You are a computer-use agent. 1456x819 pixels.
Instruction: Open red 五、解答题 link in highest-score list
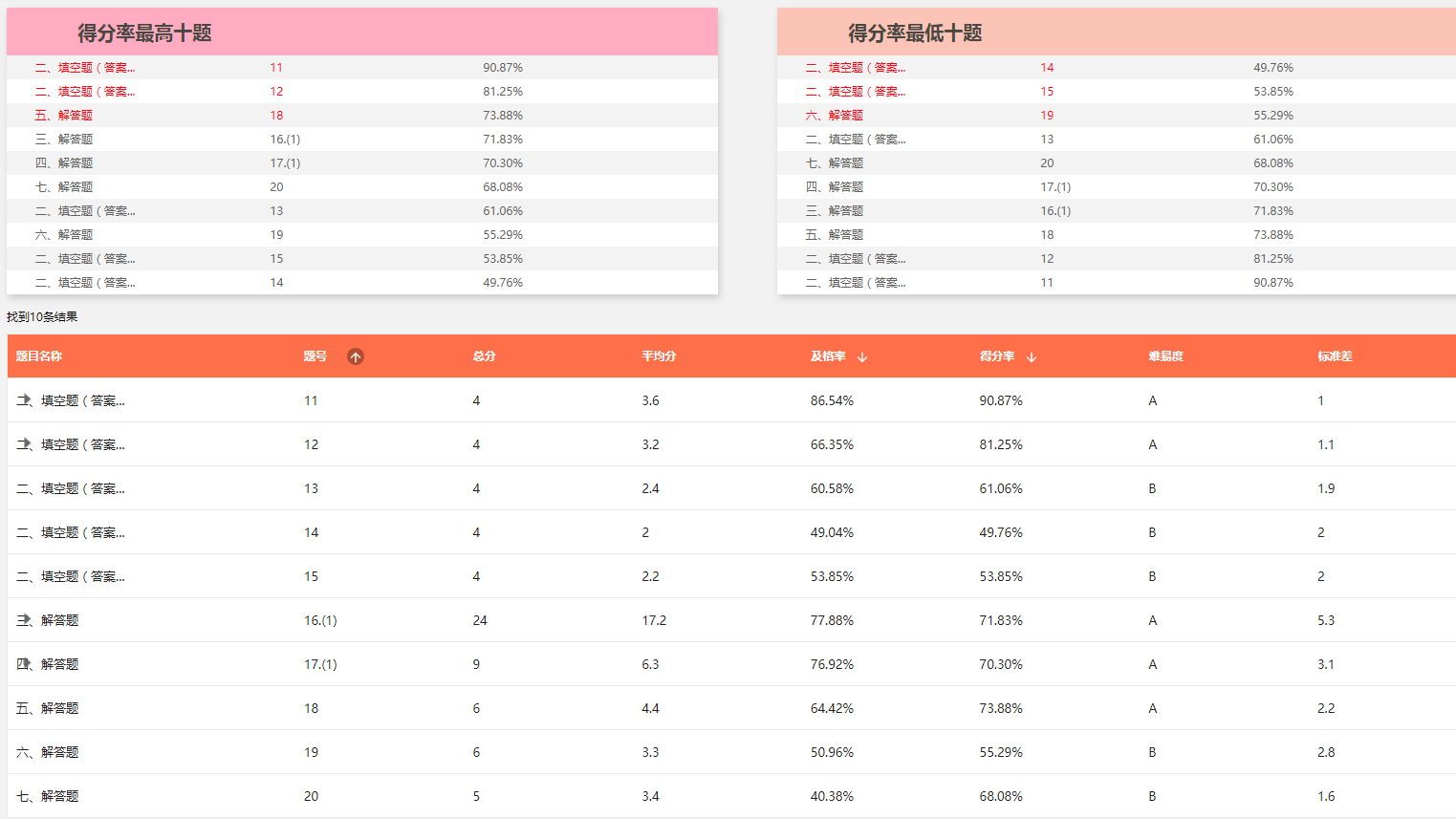point(64,116)
